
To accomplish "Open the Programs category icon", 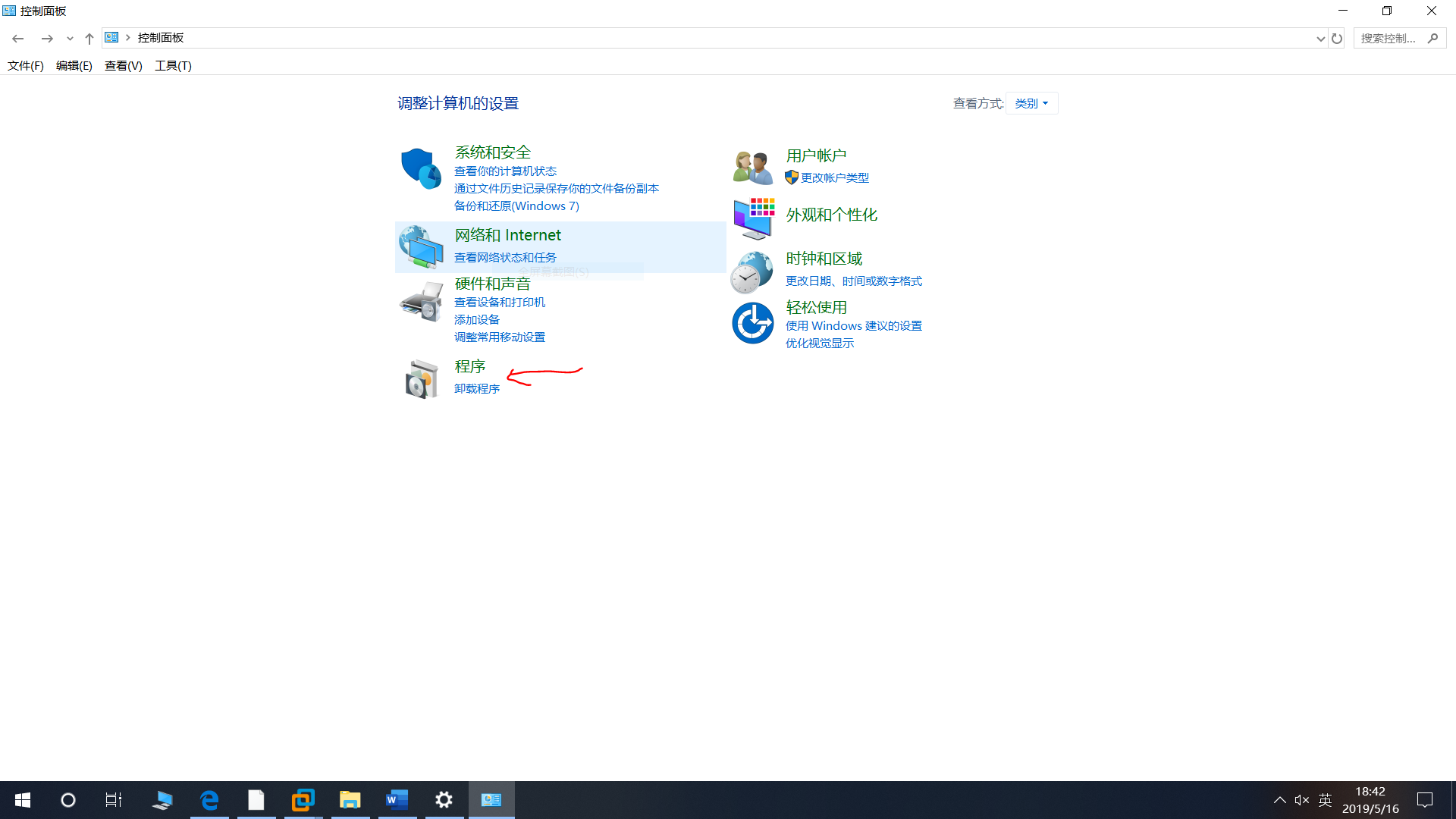I will (x=420, y=378).
